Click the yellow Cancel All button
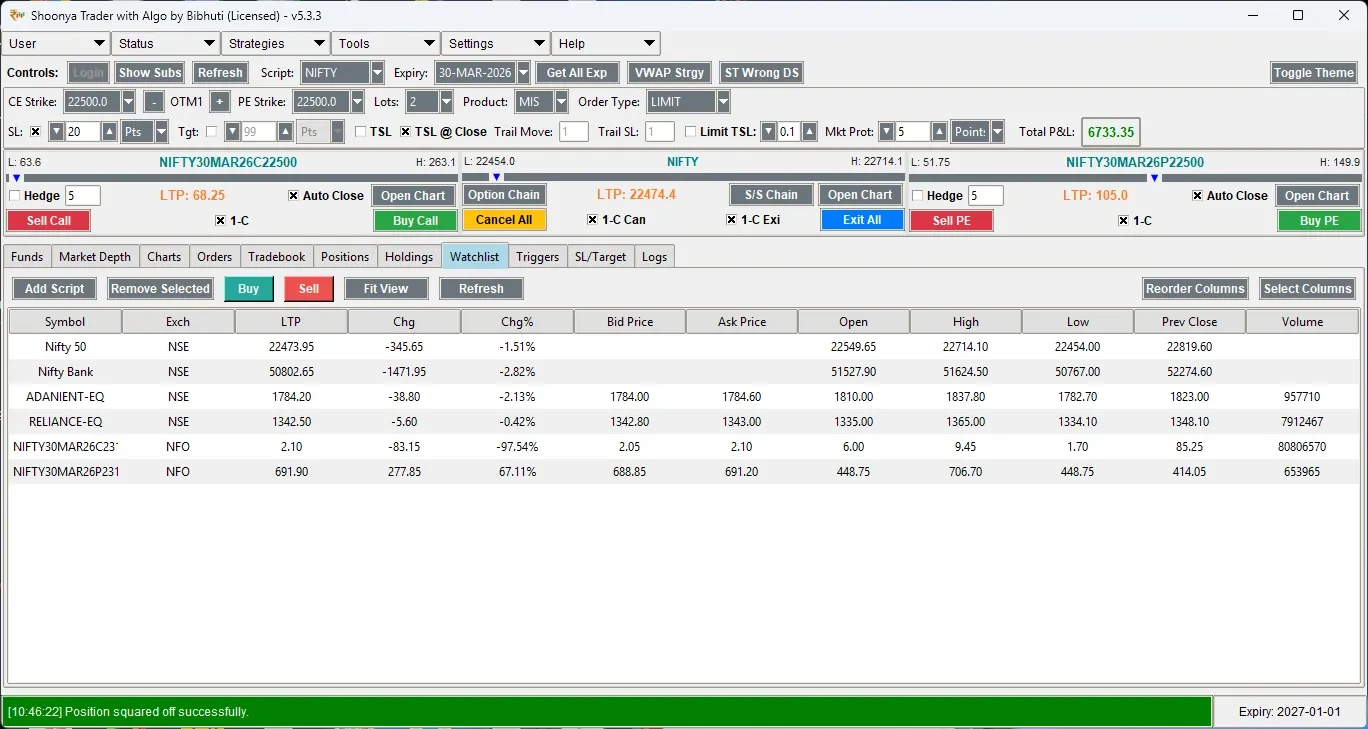 click(504, 220)
